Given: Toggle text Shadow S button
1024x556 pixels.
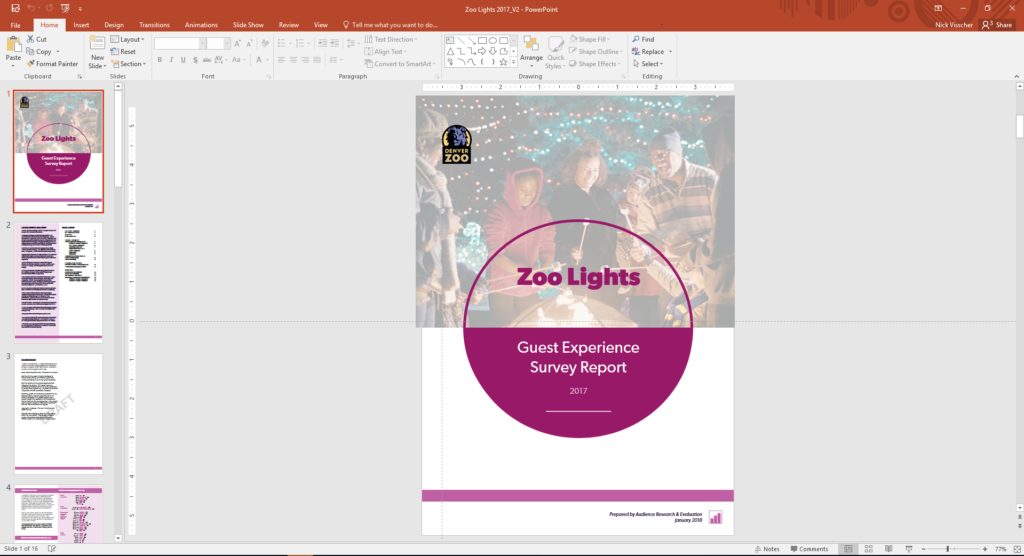Looking at the screenshot, I should (x=195, y=60).
